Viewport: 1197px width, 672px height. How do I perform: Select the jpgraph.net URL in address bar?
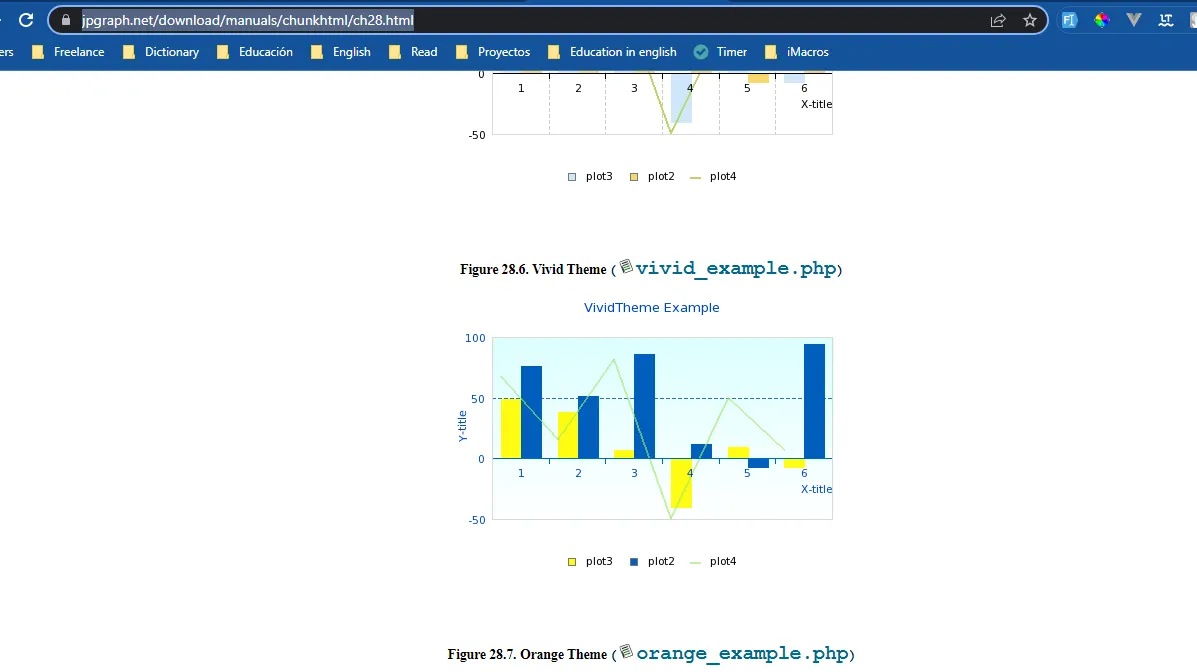tap(248, 21)
